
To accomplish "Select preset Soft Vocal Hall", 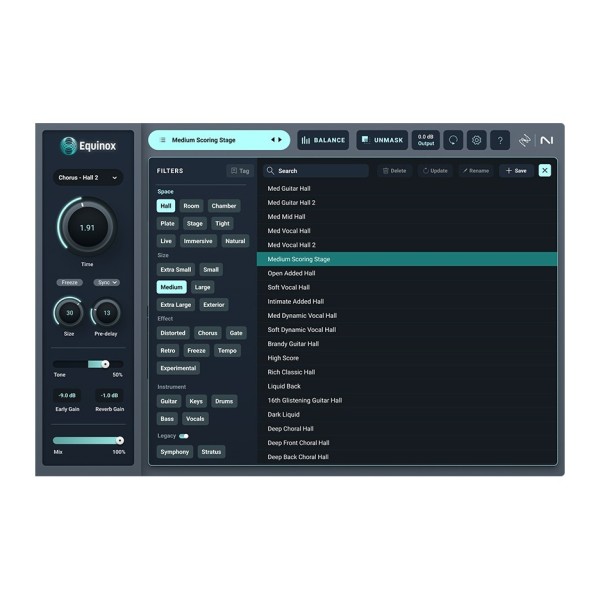I will tap(407, 287).
